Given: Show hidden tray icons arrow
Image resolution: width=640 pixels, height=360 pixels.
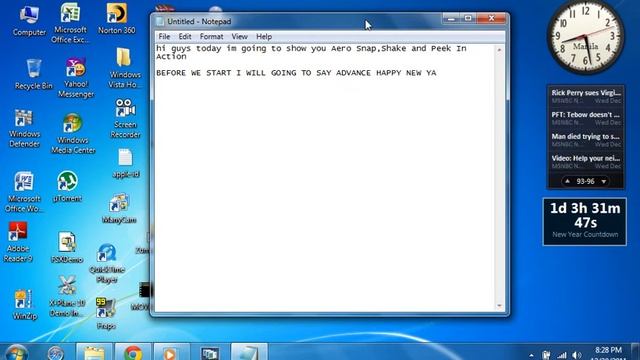Looking at the screenshot, I should point(531,356).
